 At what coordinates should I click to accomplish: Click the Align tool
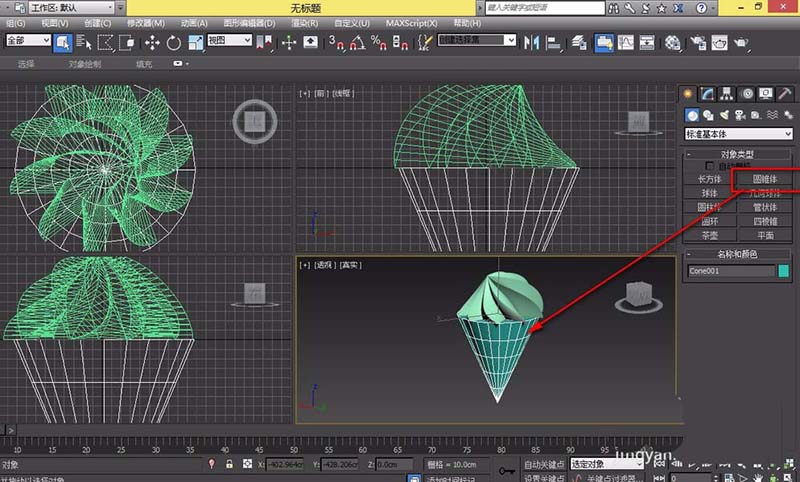[553, 42]
